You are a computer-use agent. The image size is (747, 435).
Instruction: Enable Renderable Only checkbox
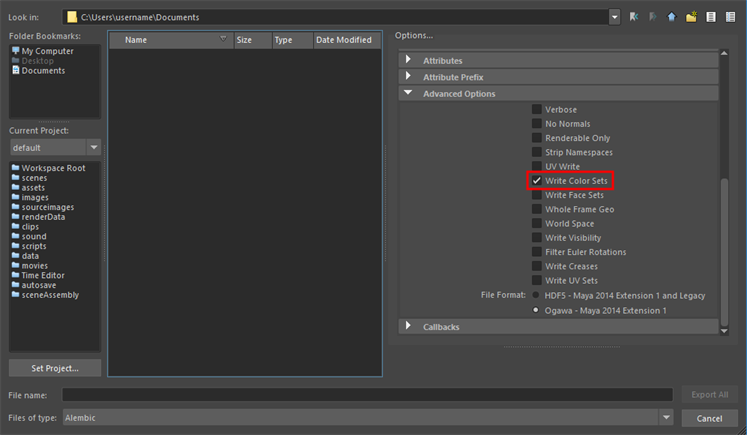click(x=536, y=138)
